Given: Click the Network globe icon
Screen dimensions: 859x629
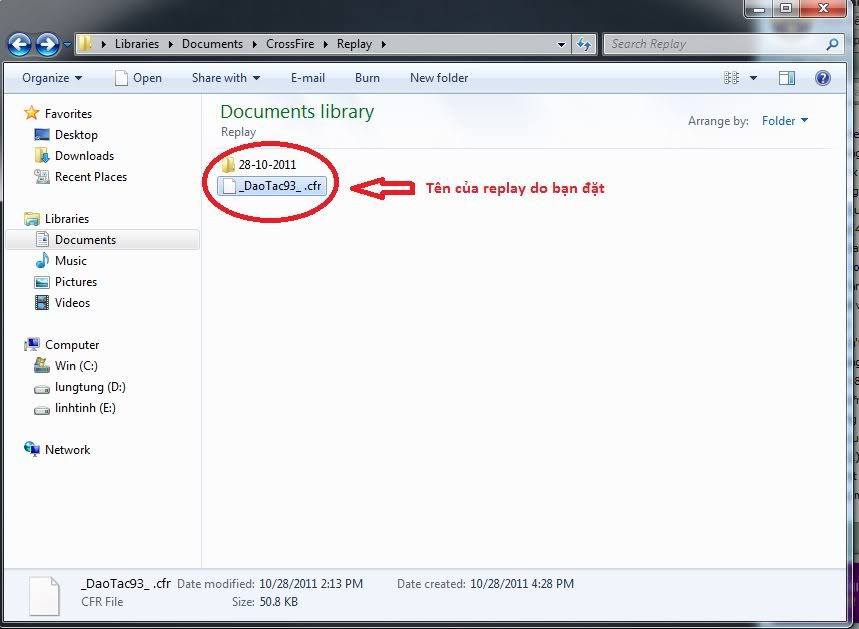Looking at the screenshot, I should (32, 449).
